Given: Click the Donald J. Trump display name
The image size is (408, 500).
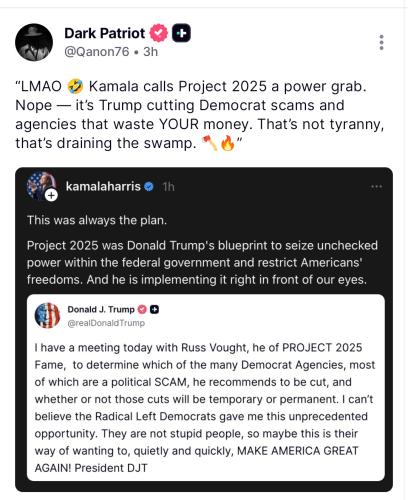Looking at the screenshot, I should (101, 309).
